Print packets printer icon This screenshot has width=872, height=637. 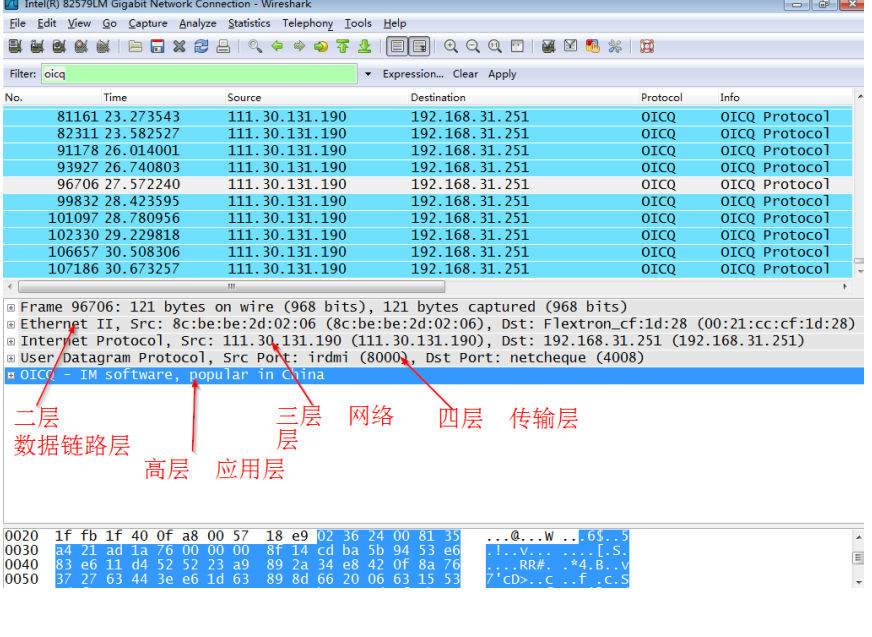tap(223, 46)
